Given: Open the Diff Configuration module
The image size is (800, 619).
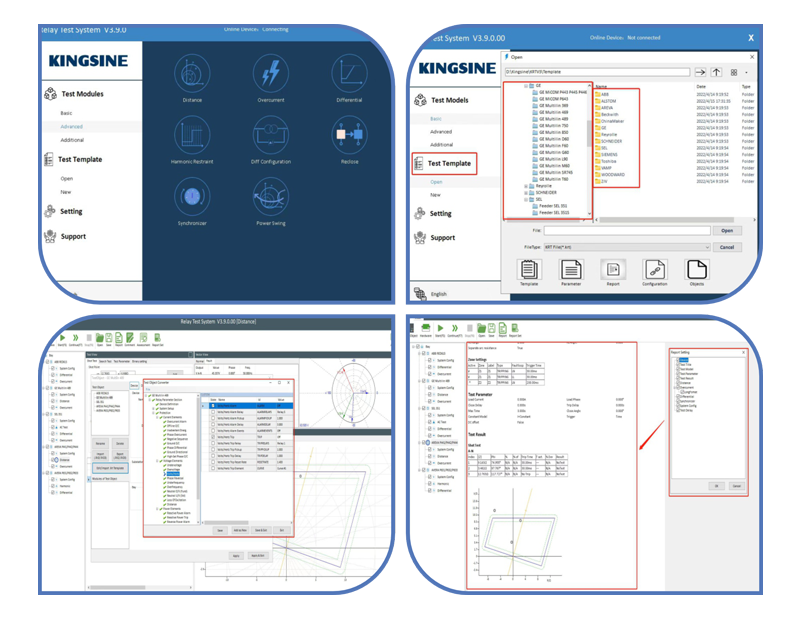Looking at the screenshot, I should [271, 135].
